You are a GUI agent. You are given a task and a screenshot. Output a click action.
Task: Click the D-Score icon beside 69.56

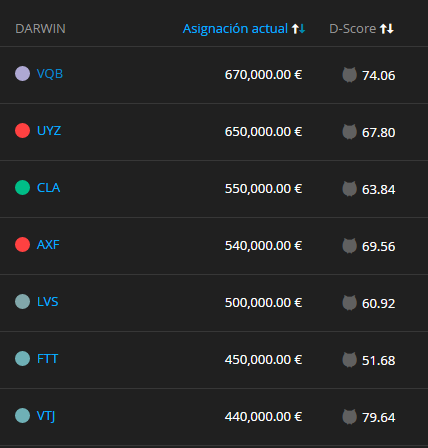[x=349, y=246]
